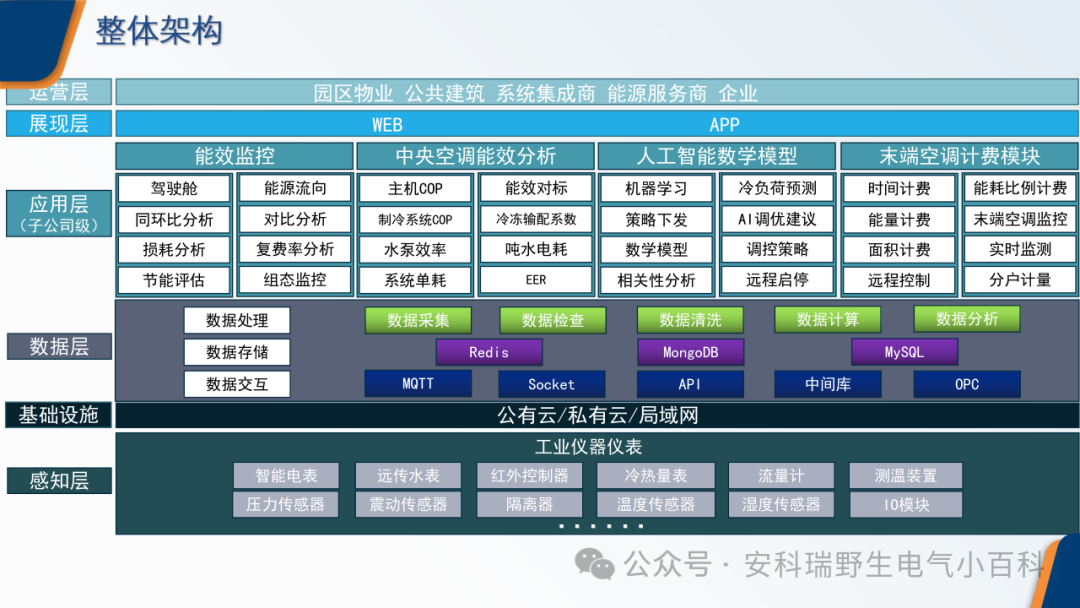Click the 公有云/私有云/局域网 bar
This screenshot has width=1080, height=608.
pyautogui.click(x=597, y=415)
